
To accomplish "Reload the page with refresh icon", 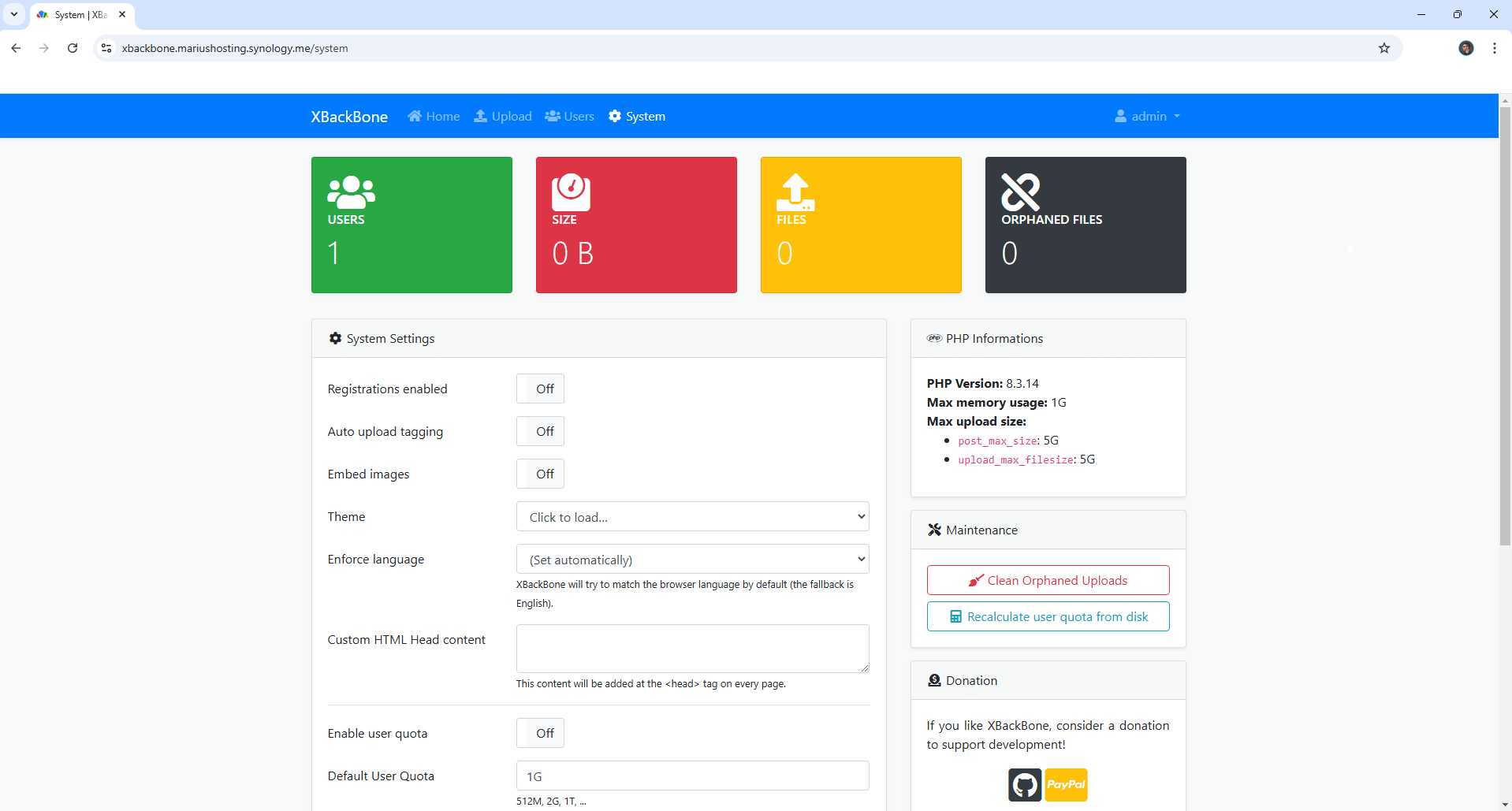I will pyautogui.click(x=73, y=48).
